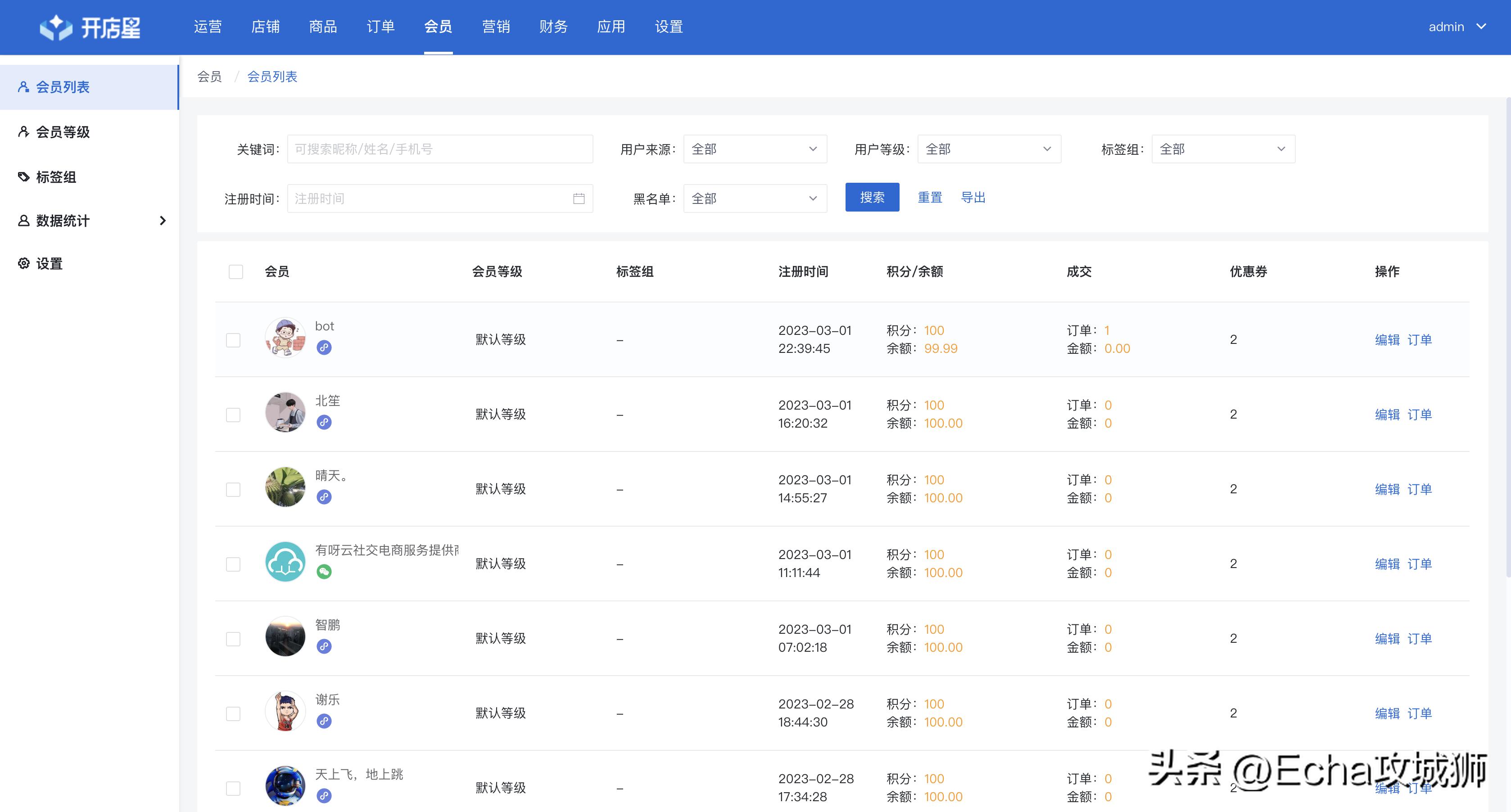Click the 设置 gear icon in sidebar
This screenshot has width=1511, height=812.
pos(23,263)
